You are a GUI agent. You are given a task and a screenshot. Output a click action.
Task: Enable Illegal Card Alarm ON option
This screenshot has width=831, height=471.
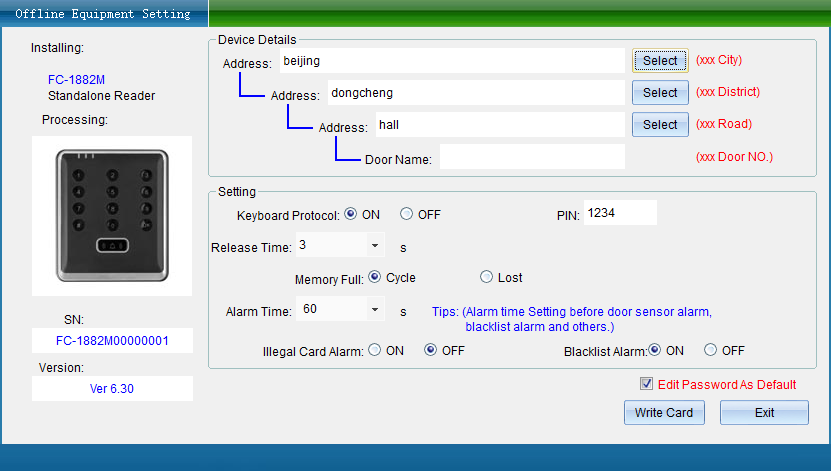375,350
